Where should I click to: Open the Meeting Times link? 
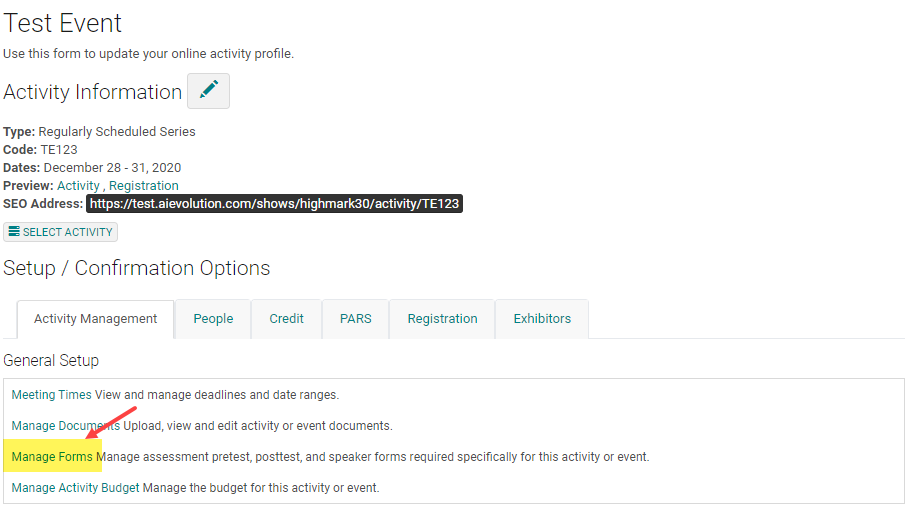click(x=51, y=395)
